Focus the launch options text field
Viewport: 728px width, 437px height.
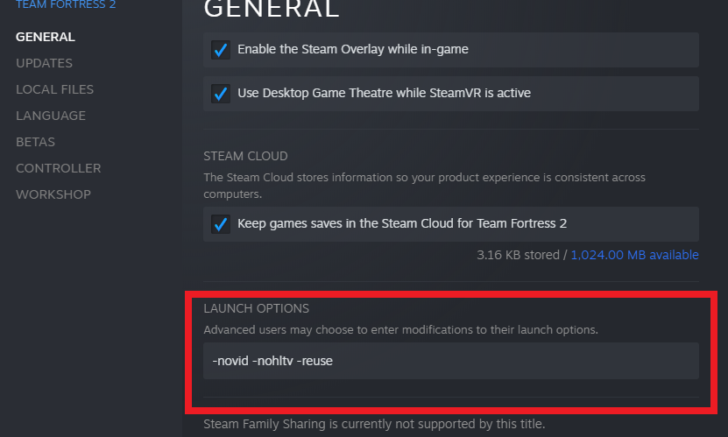point(451,361)
